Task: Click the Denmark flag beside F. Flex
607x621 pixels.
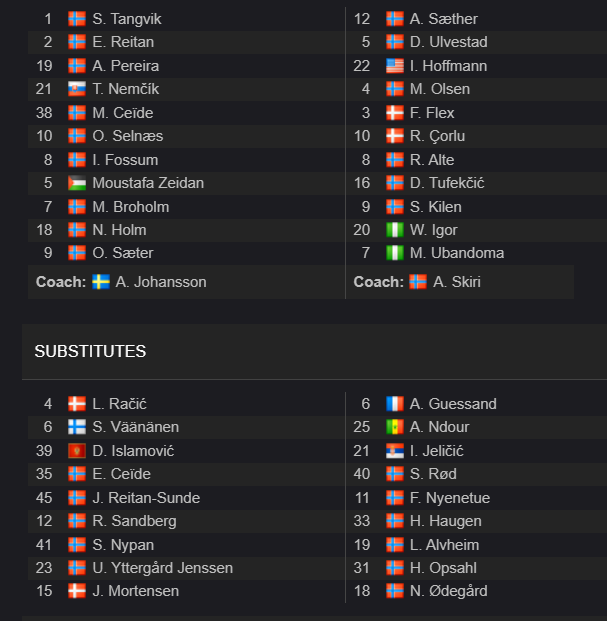Action: (395, 113)
